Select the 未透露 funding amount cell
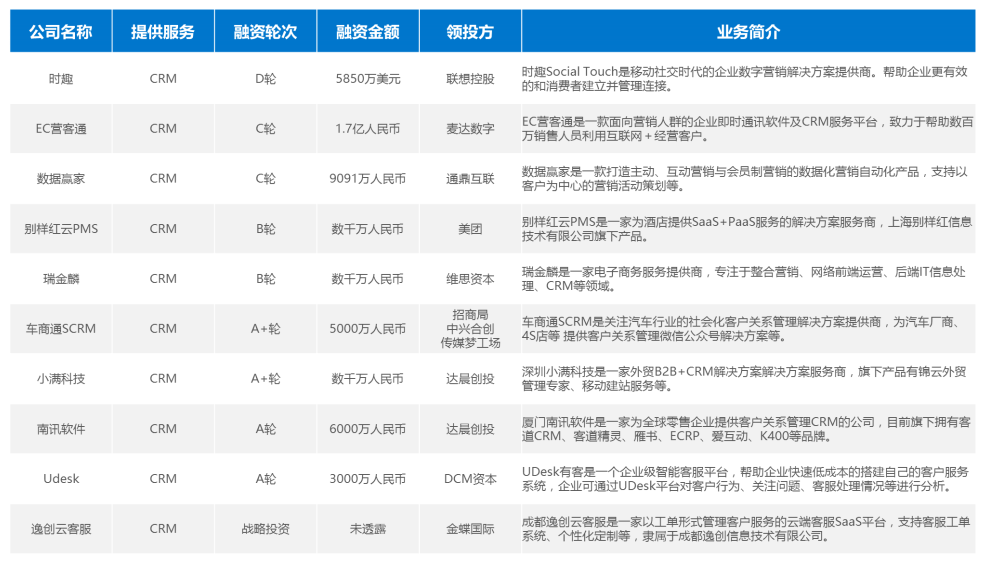 (367, 529)
